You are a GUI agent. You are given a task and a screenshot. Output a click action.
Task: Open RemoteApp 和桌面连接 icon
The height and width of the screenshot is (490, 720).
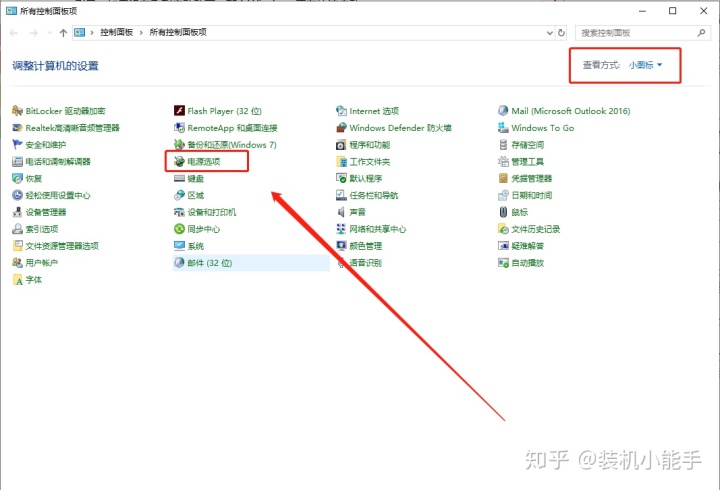[x=179, y=128]
